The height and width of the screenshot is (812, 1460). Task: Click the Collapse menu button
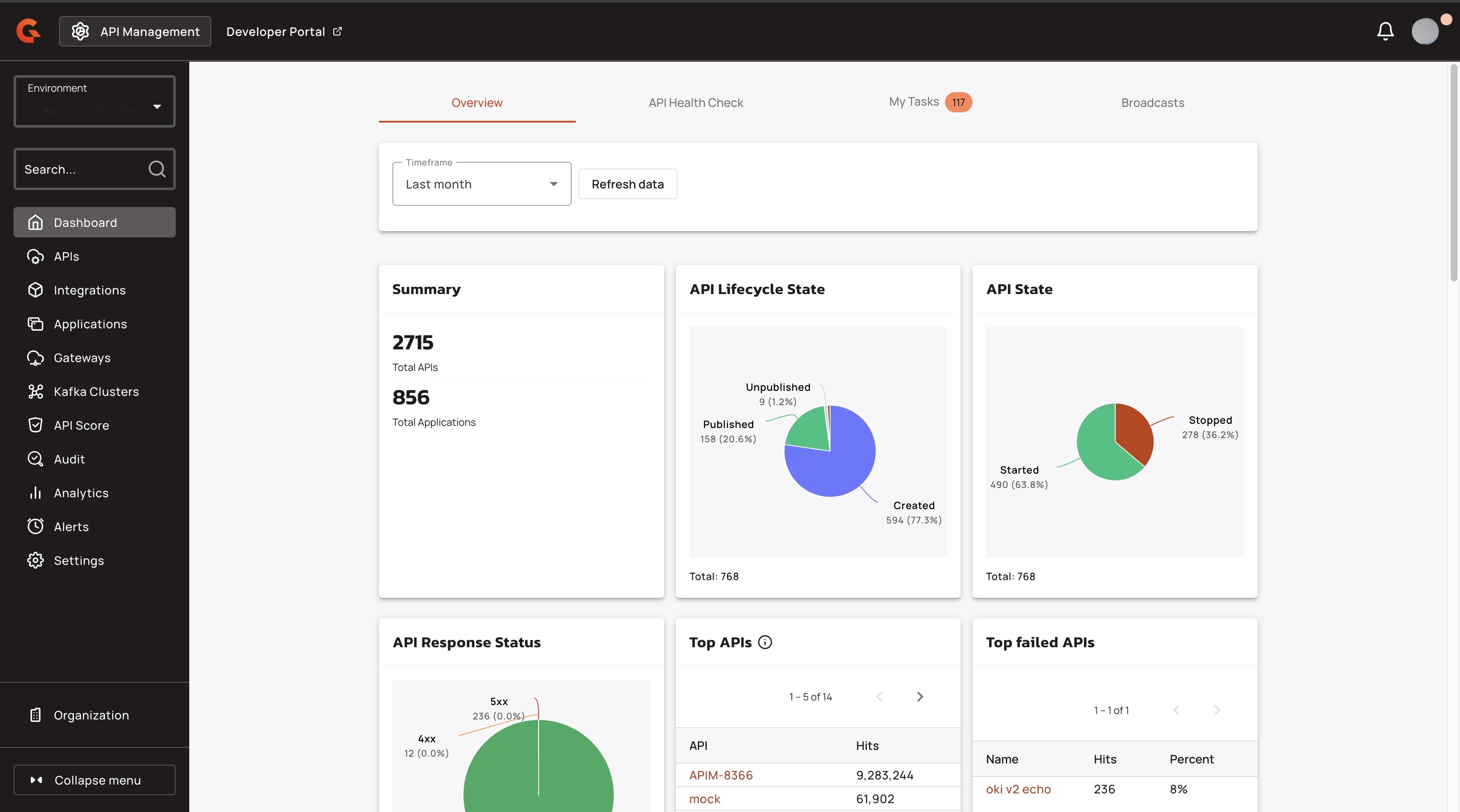pos(95,780)
